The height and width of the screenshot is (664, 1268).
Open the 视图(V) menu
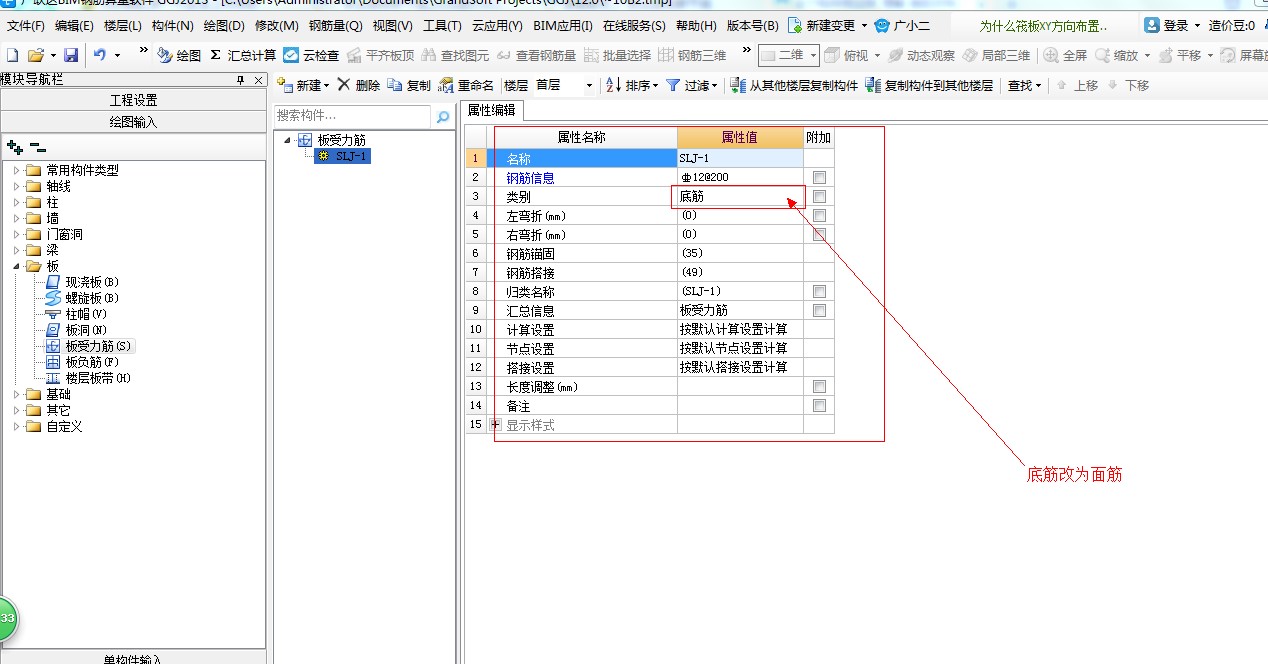[392, 25]
